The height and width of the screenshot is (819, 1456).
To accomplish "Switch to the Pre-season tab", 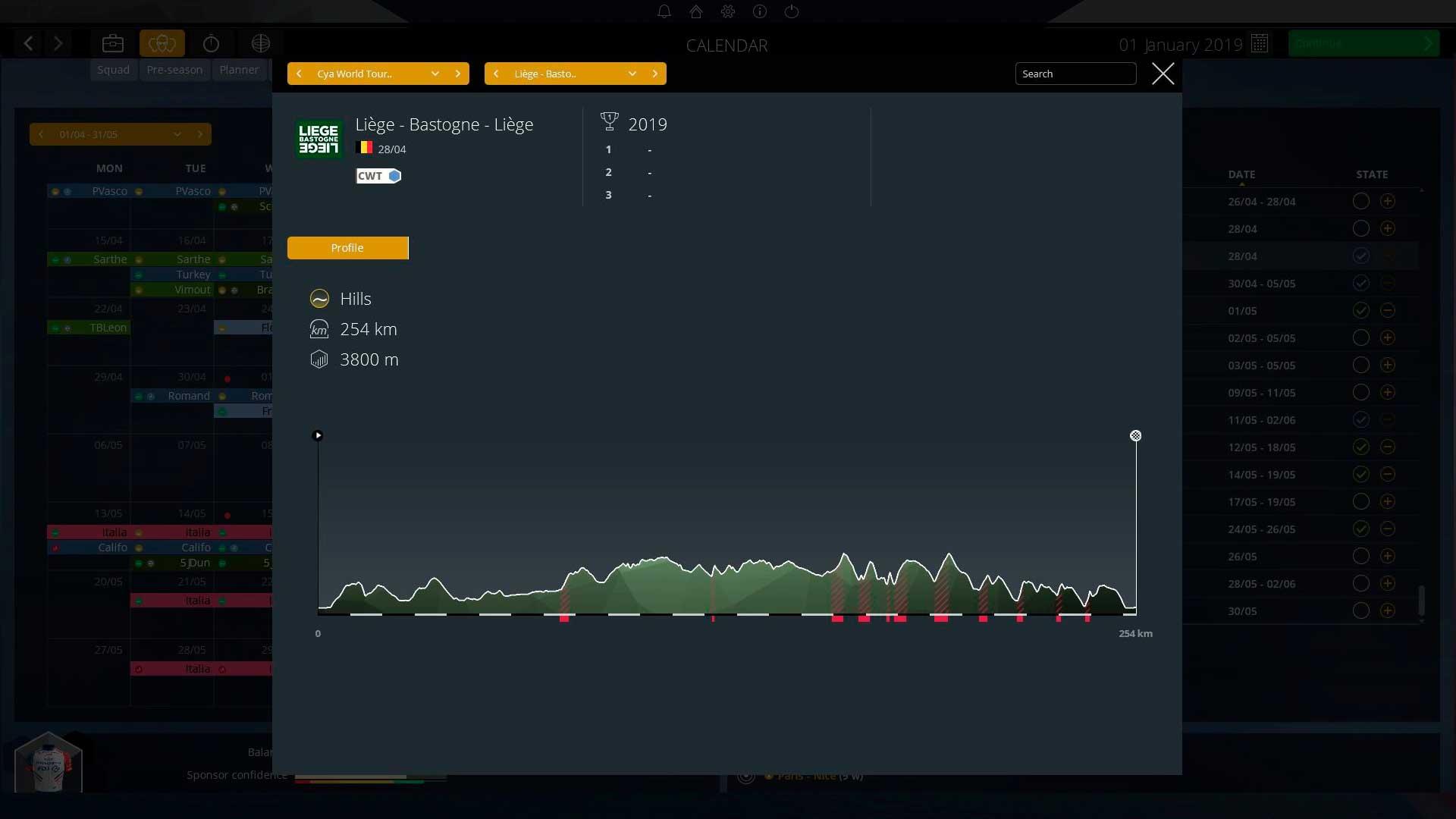I will [174, 70].
